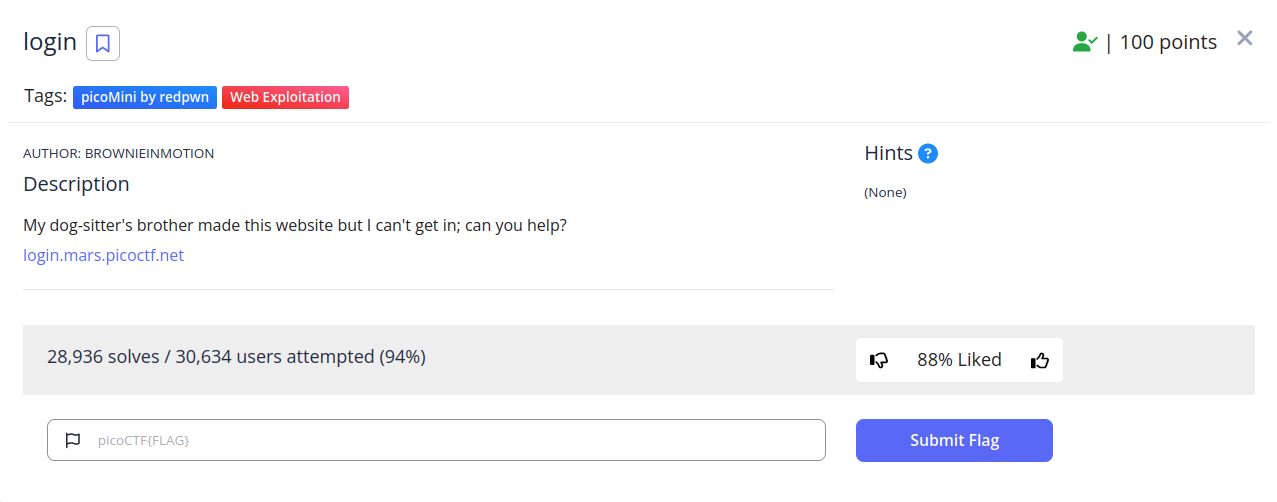1277x502 pixels.
Task: Click the login challenge title
Action: point(50,42)
